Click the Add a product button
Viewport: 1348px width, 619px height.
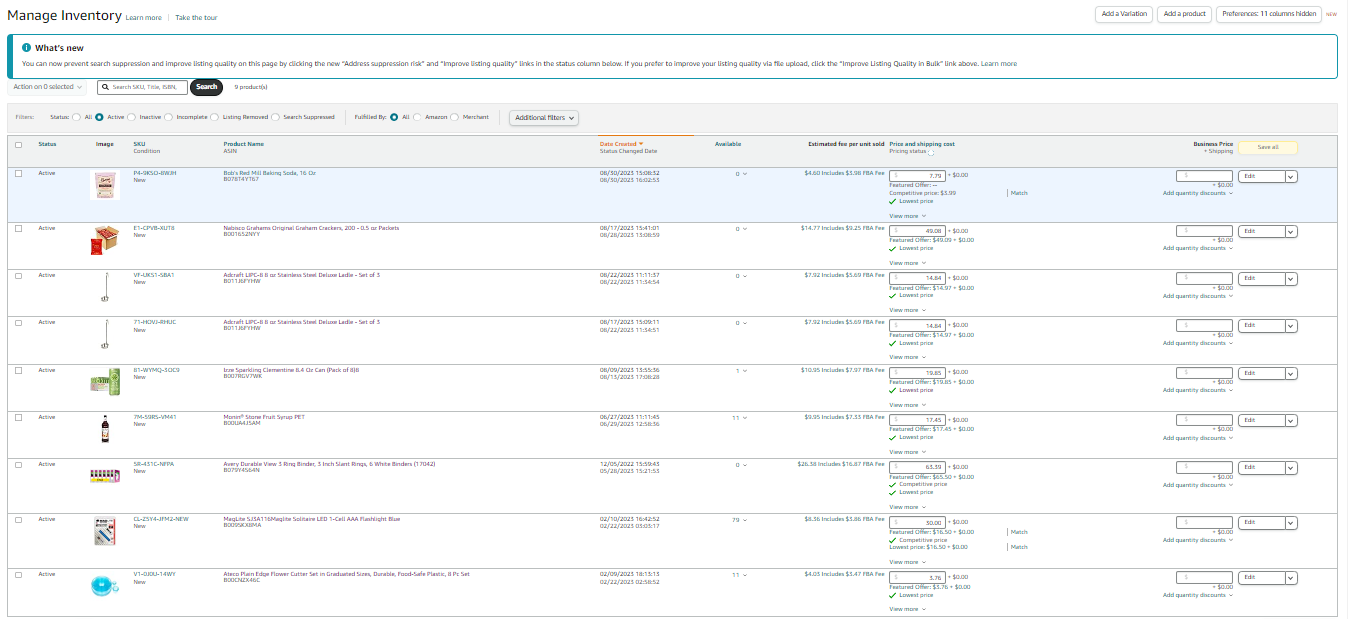[x=1184, y=14]
